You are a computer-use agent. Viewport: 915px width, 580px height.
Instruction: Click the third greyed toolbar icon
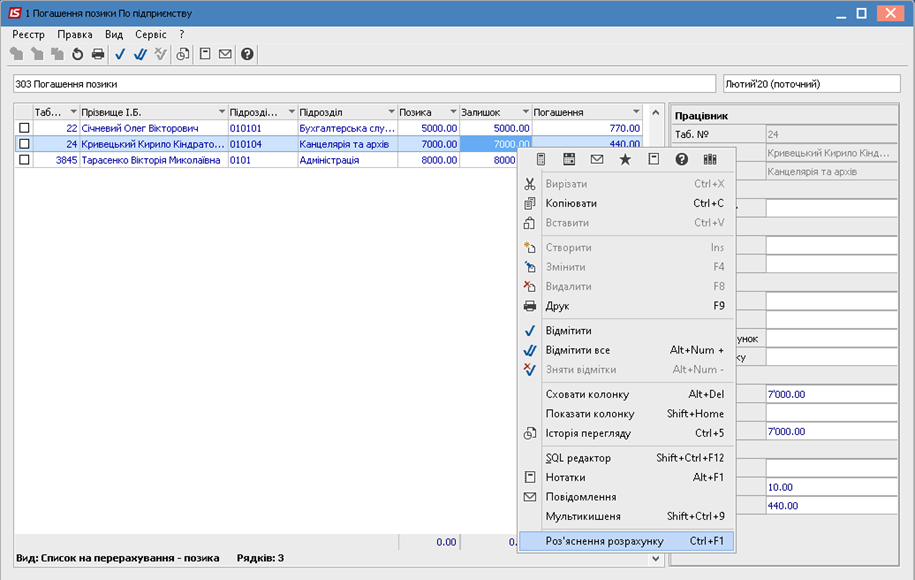click(57, 54)
